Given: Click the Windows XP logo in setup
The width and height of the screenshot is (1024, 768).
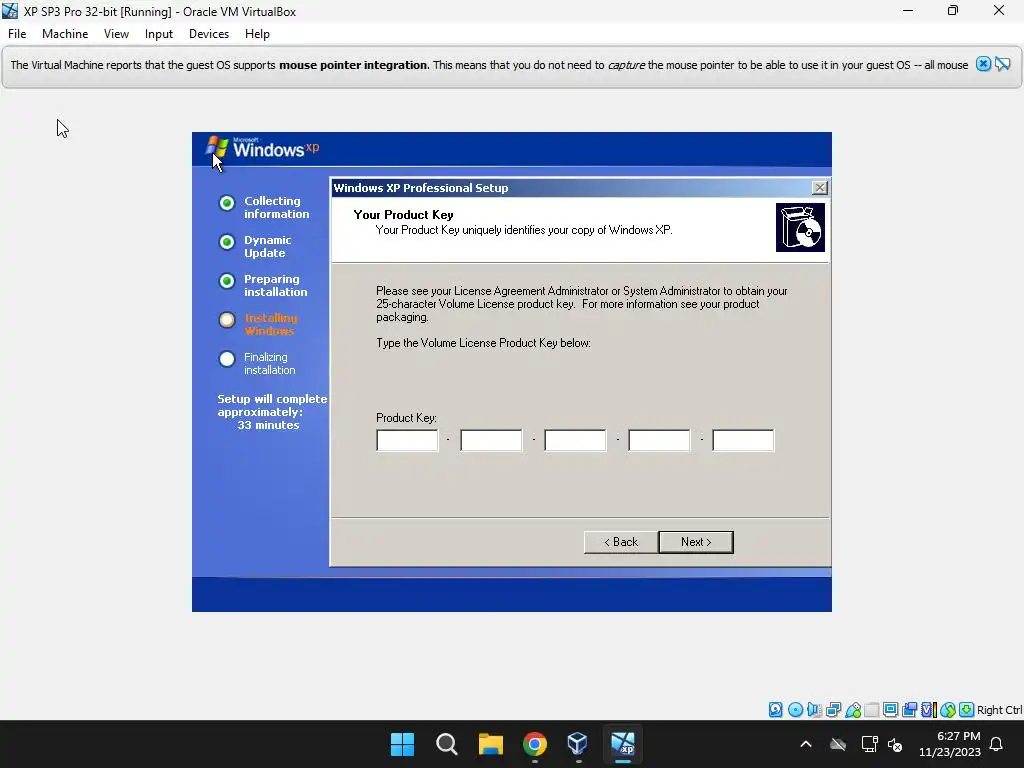Looking at the screenshot, I should click(263, 148).
